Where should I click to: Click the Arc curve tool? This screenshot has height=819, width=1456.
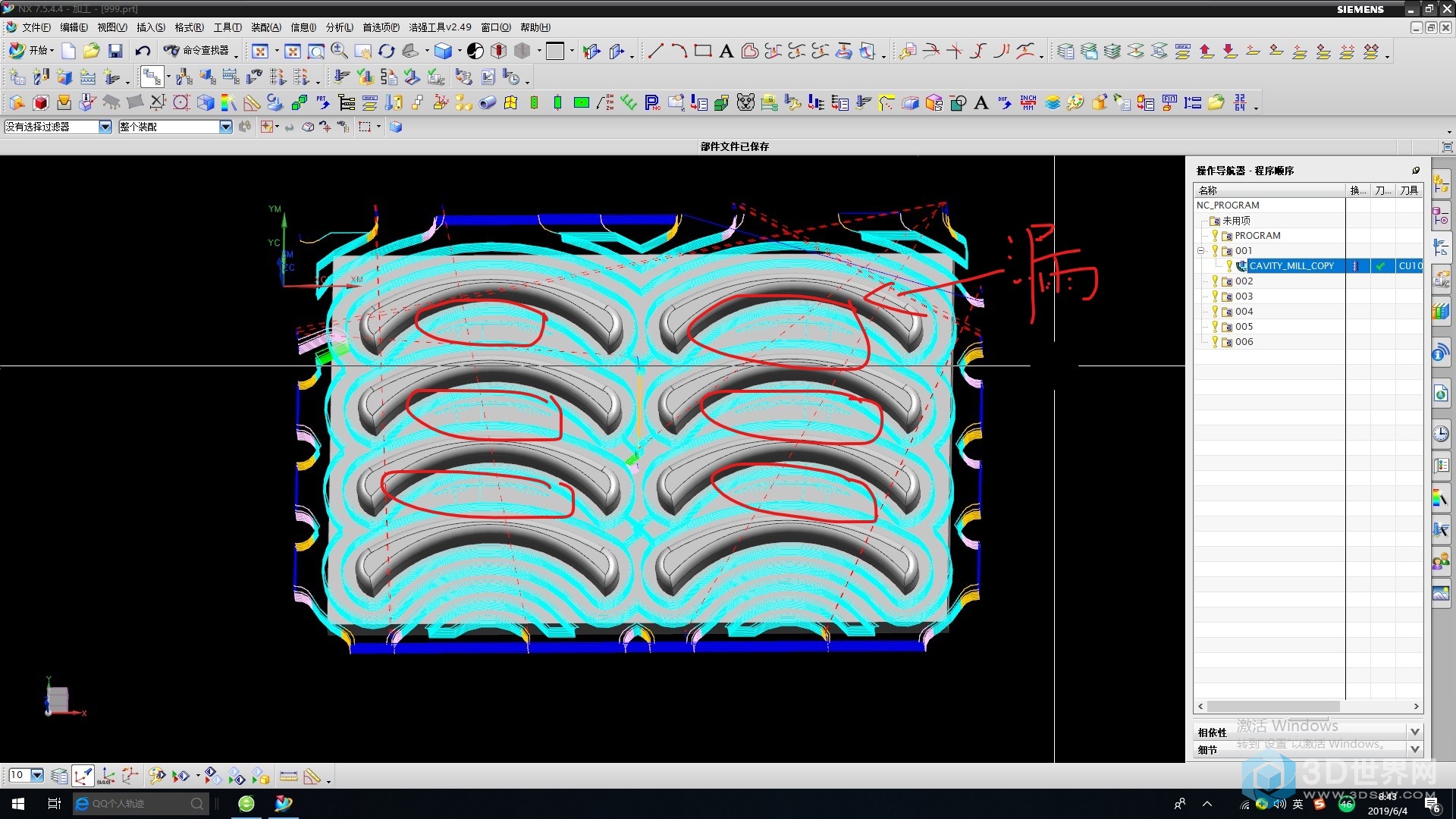coord(679,51)
